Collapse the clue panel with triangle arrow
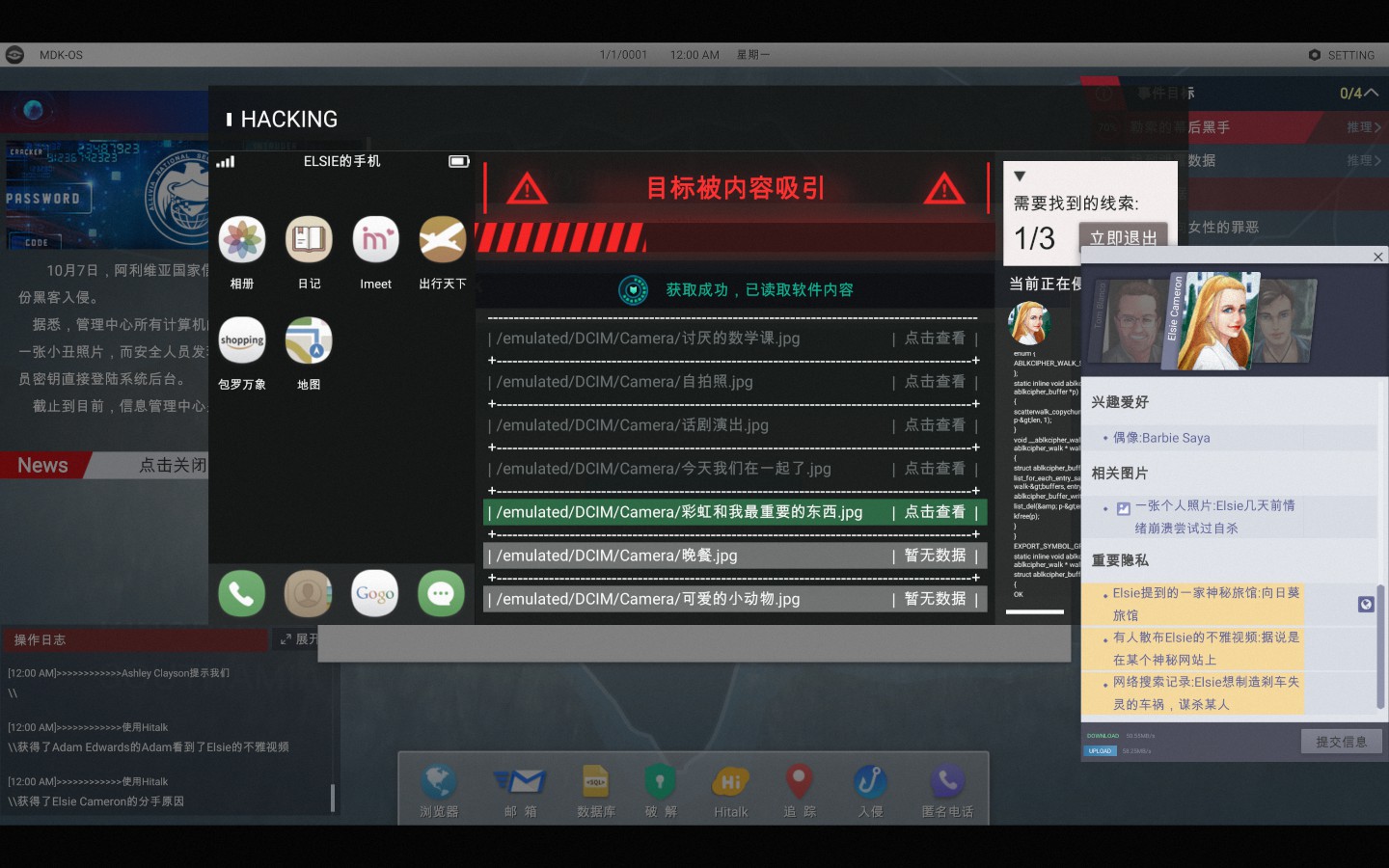Image resolution: width=1389 pixels, height=868 pixels. (x=1020, y=176)
